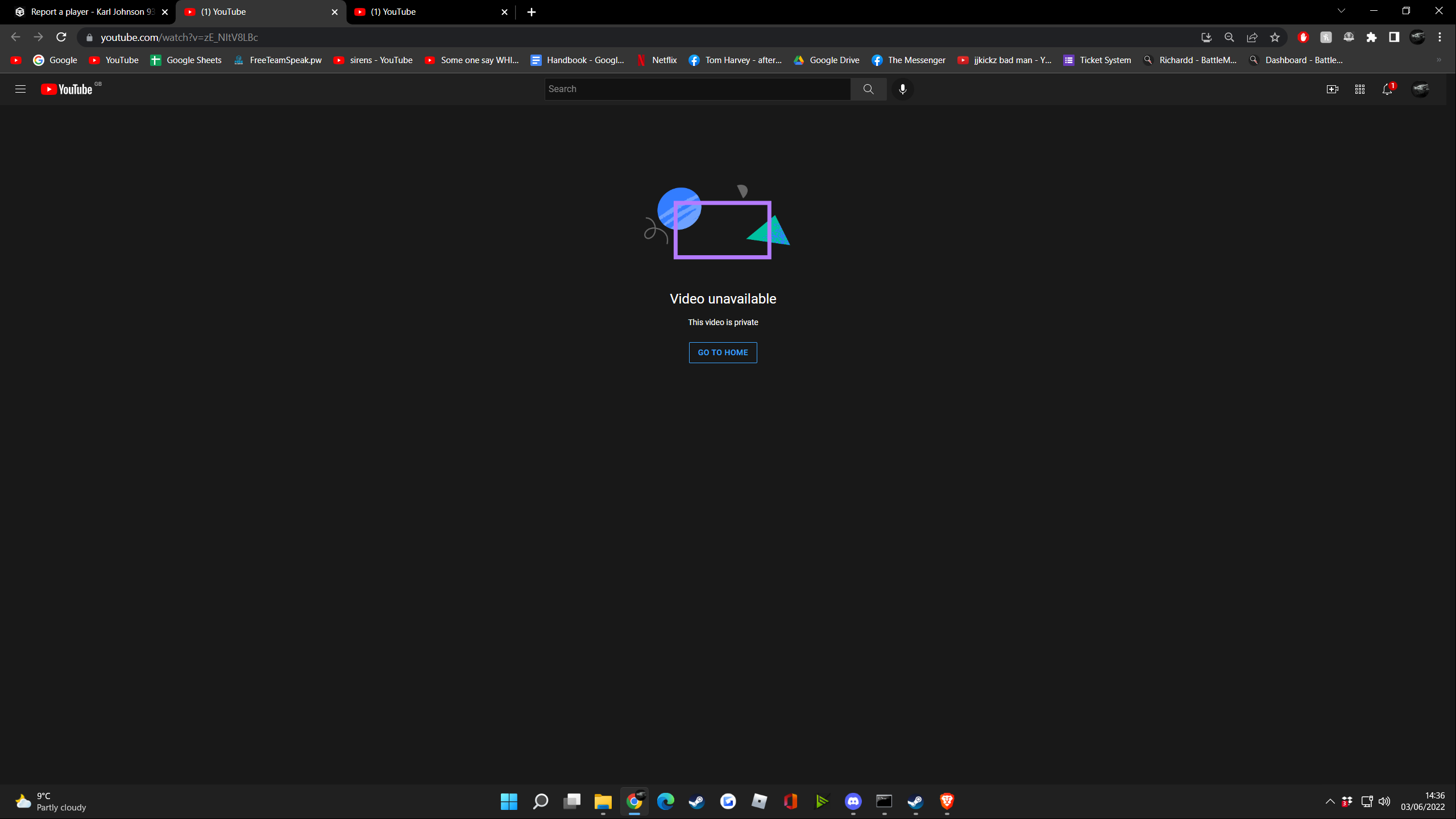Bookmark this page with the star
Screen dimensions: 1456x819
point(1275,38)
